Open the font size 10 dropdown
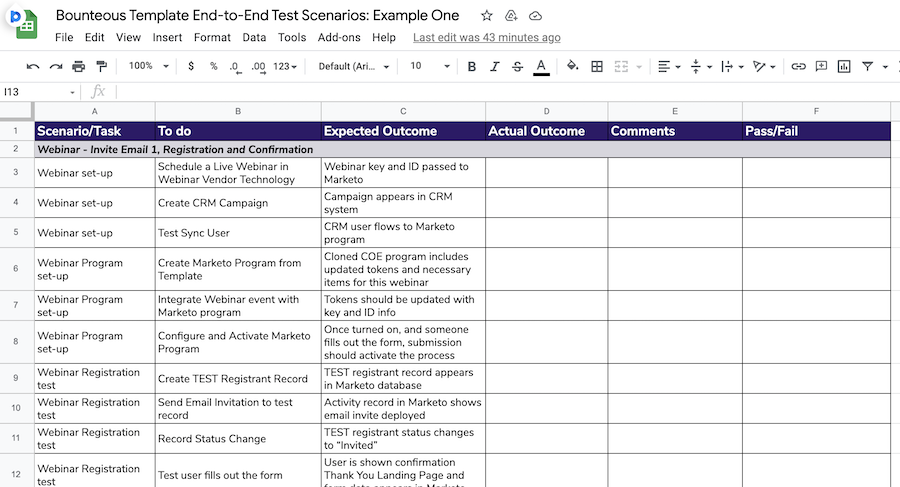 (430, 66)
